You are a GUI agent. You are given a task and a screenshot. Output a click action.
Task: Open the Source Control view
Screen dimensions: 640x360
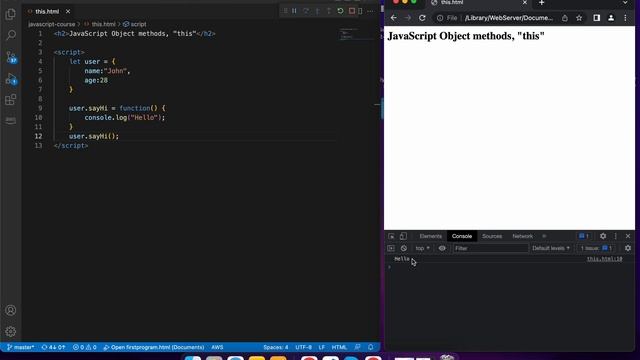click(11, 57)
